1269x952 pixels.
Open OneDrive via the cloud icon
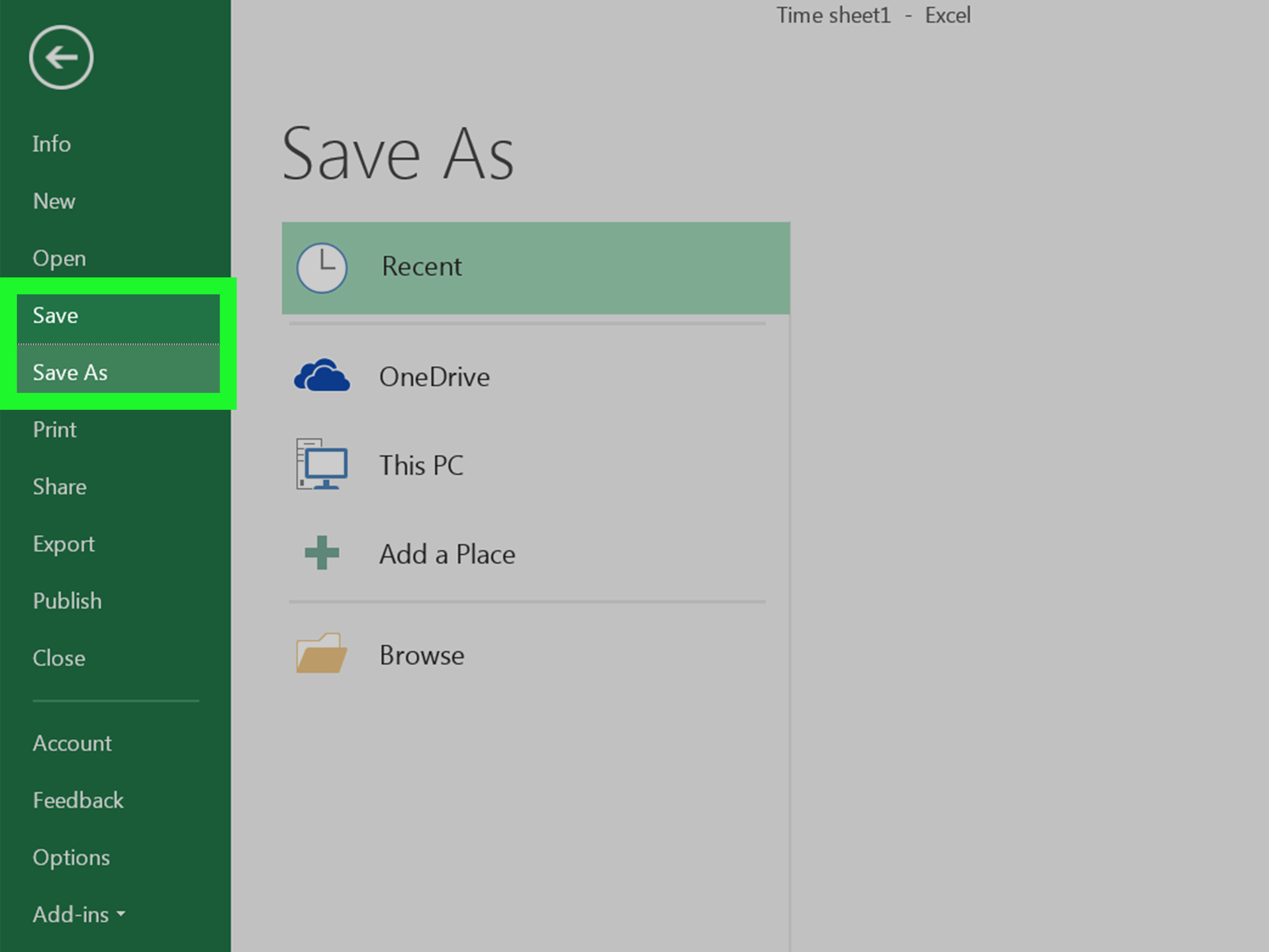(321, 376)
